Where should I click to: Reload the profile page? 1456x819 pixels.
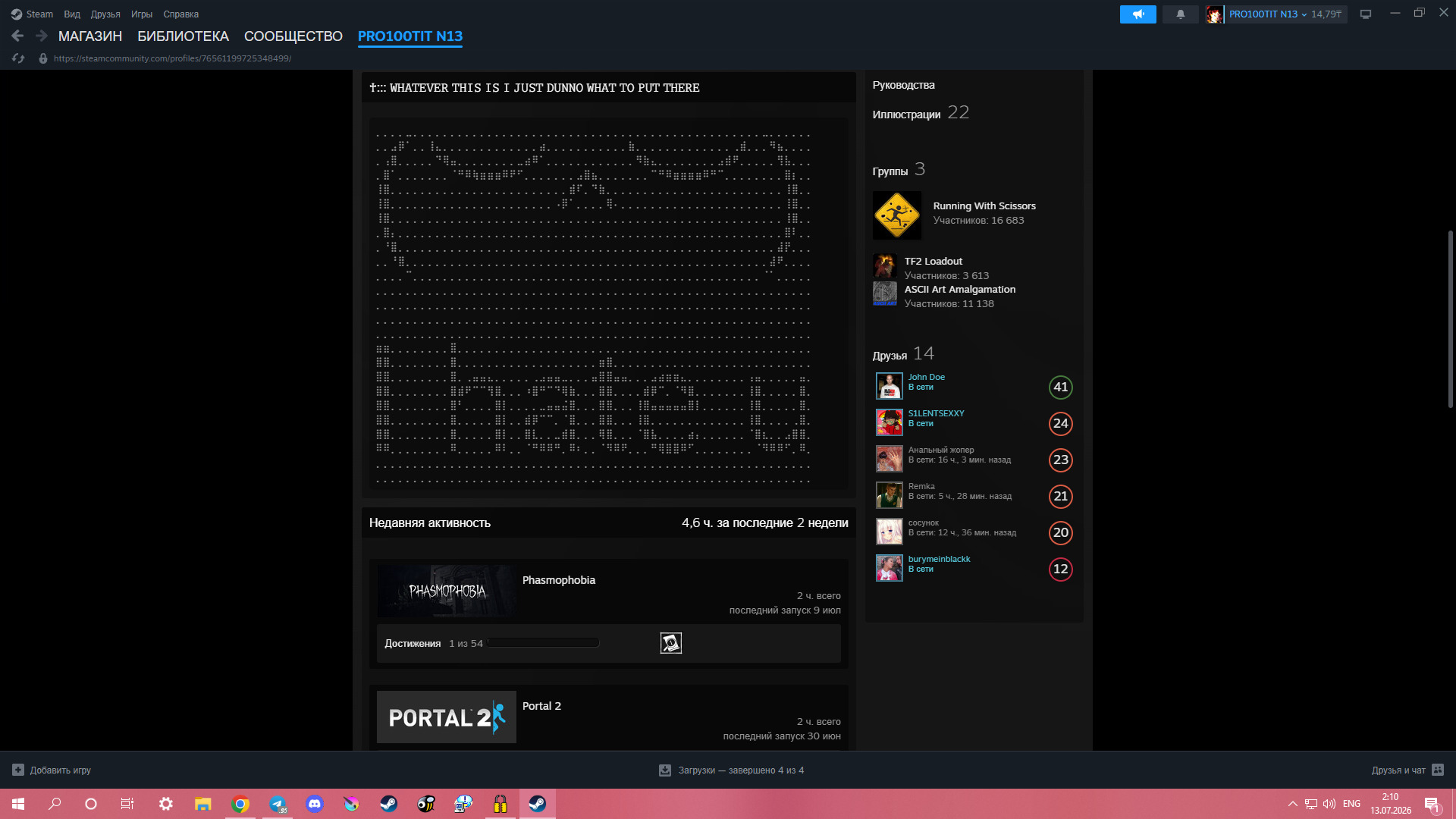(x=18, y=58)
